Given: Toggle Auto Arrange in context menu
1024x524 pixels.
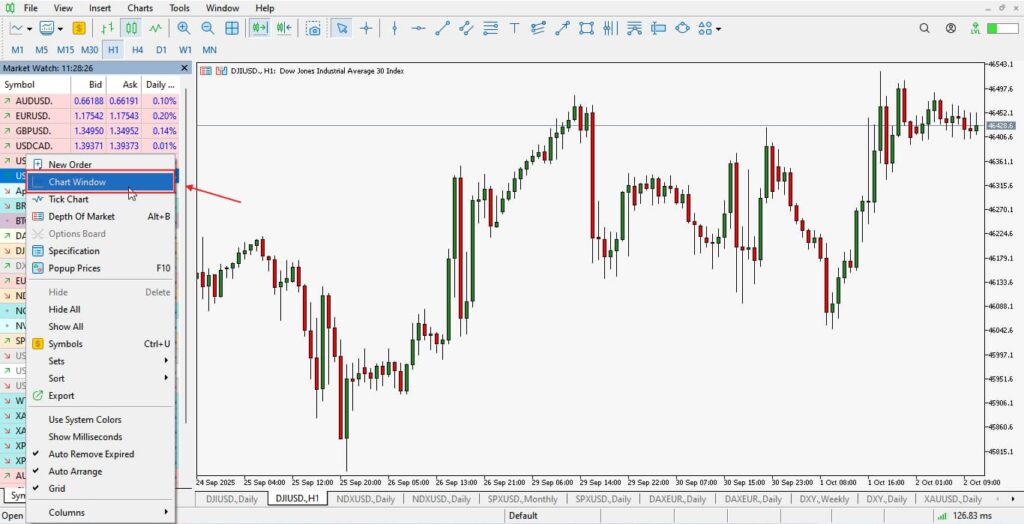Looking at the screenshot, I should click(75, 471).
